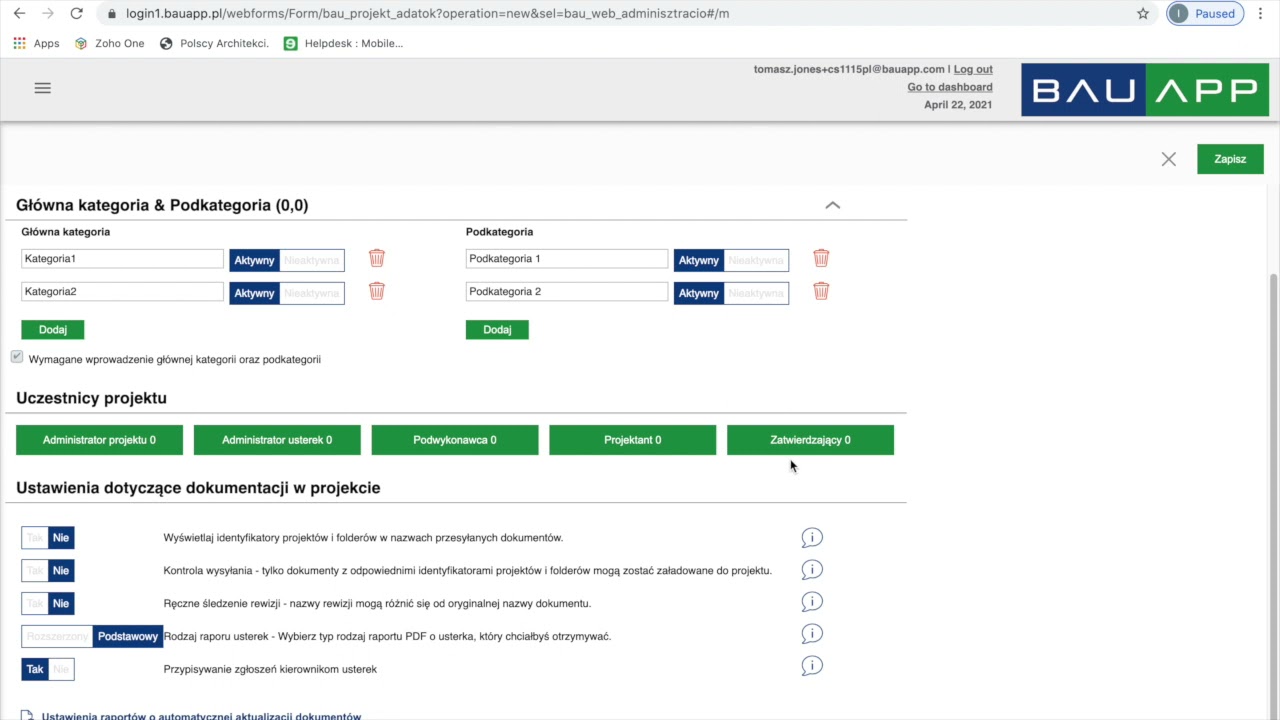The width and height of the screenshot is (1280, 720).
Task: Open Zatwierdzający 0 participants
Action: click(x=810, y=440)
